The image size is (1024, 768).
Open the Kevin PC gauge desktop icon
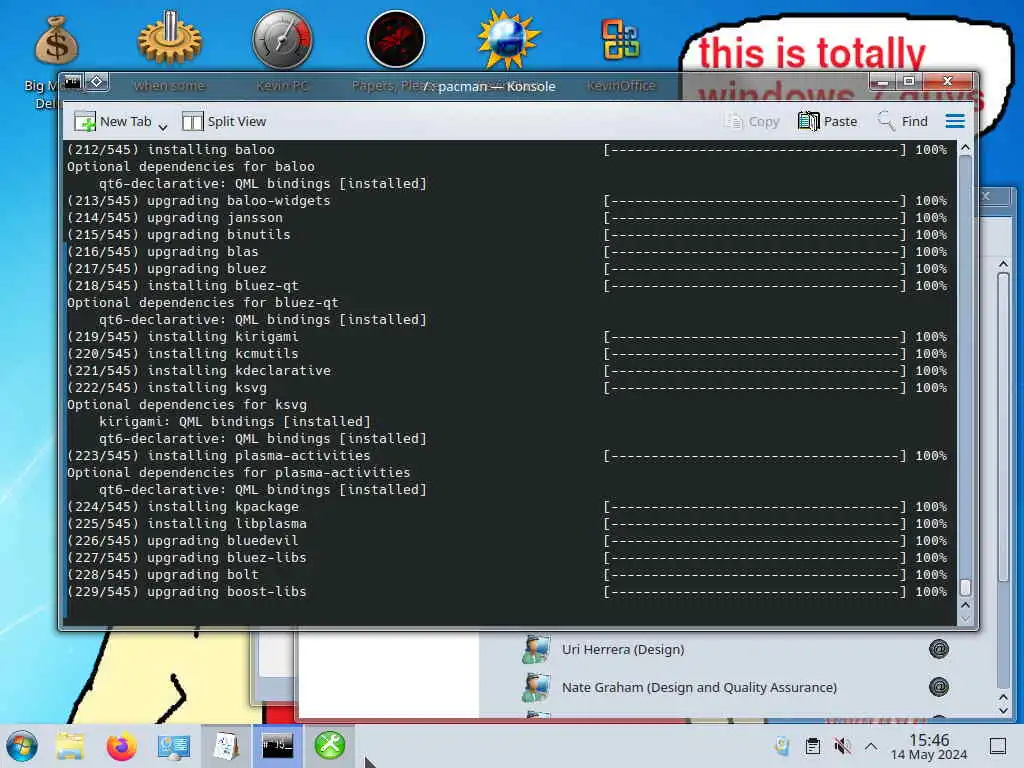[x=282, y=39]
